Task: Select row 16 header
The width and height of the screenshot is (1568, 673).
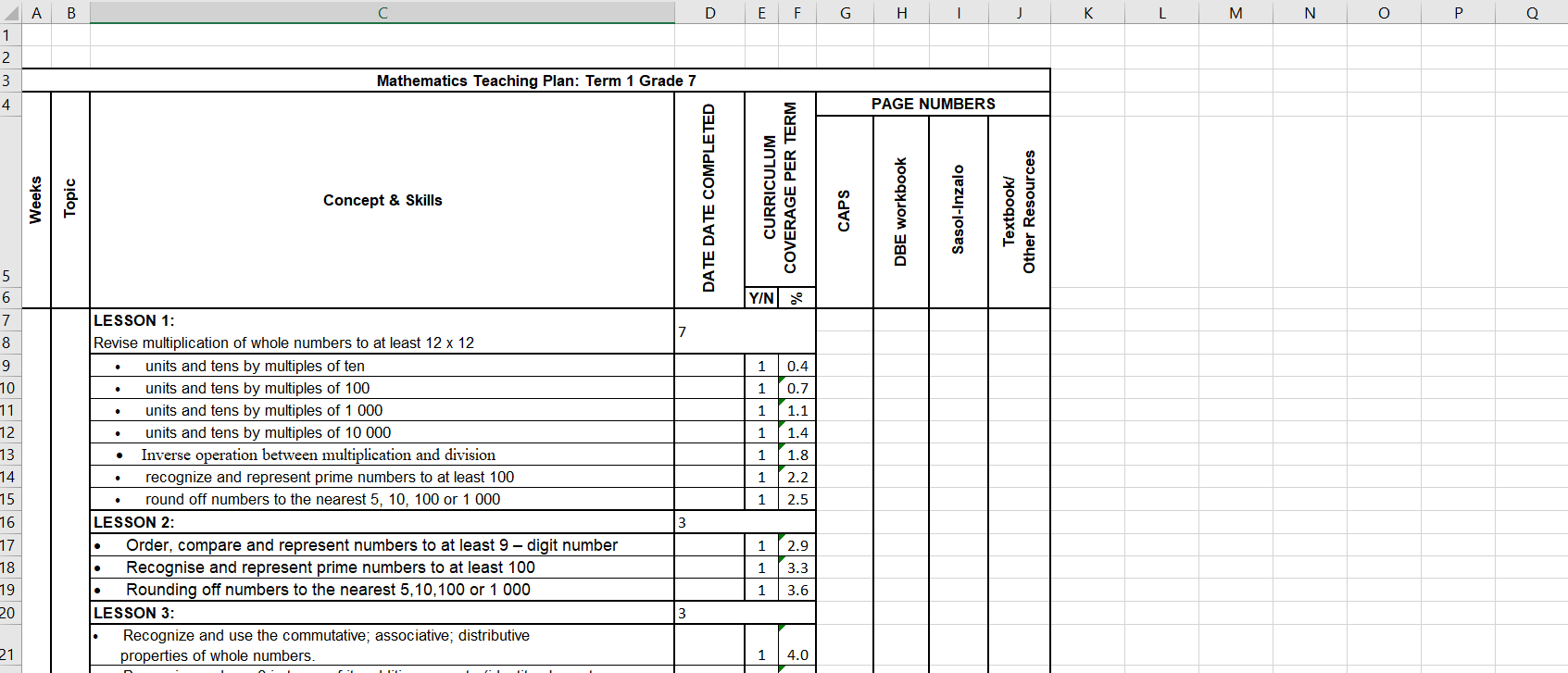Action: coord(10,522)
